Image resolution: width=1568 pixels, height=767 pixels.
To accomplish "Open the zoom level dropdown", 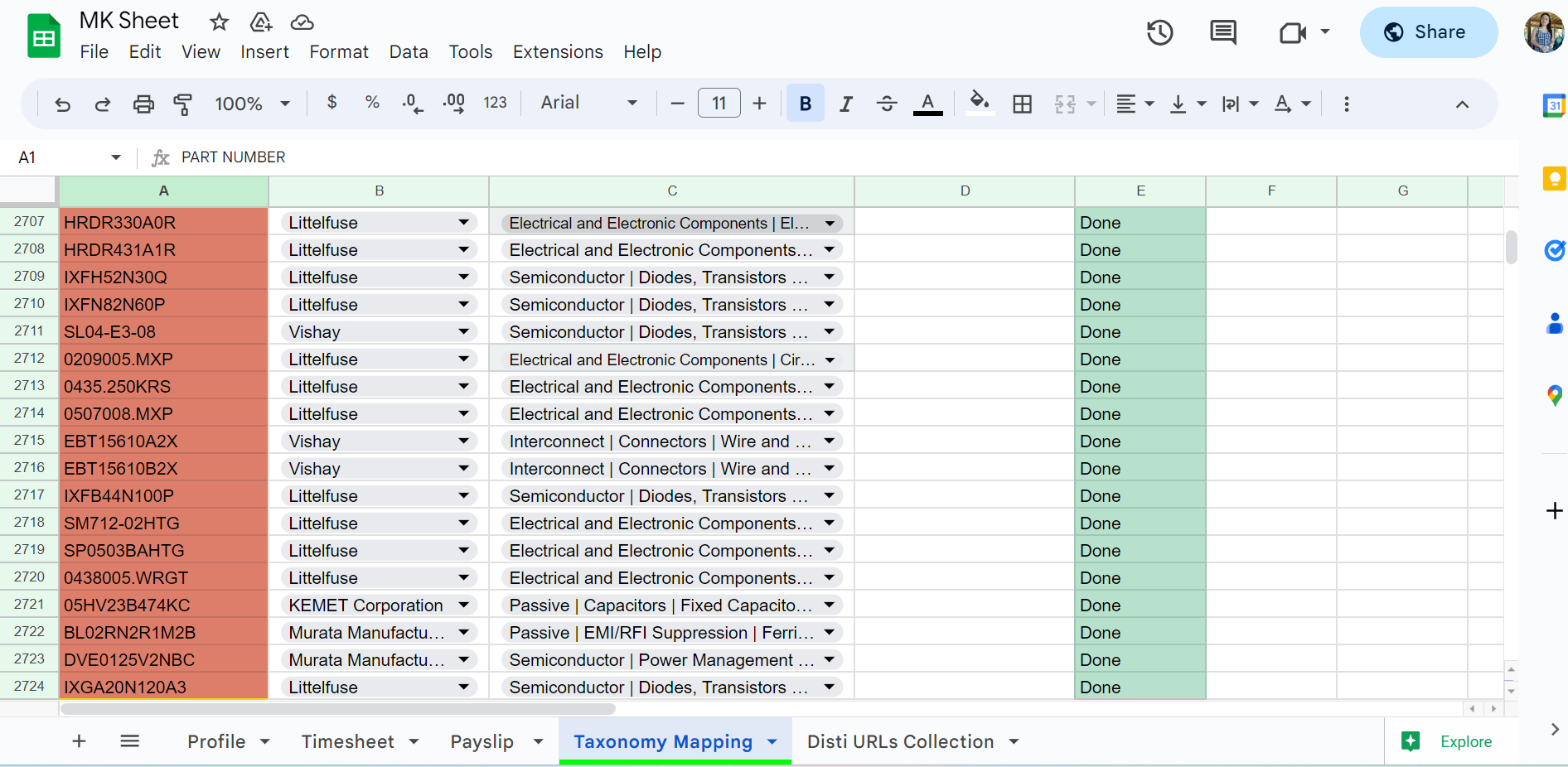I will click(x=253, y=104).
